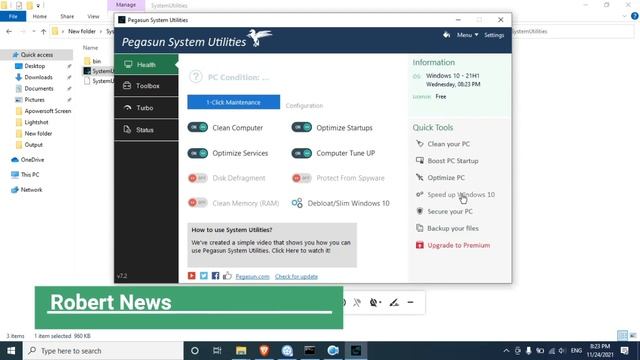The image size is (640, 360).
Task: Open the View ribbon tab in File Explorer
Action: [93, 16]
